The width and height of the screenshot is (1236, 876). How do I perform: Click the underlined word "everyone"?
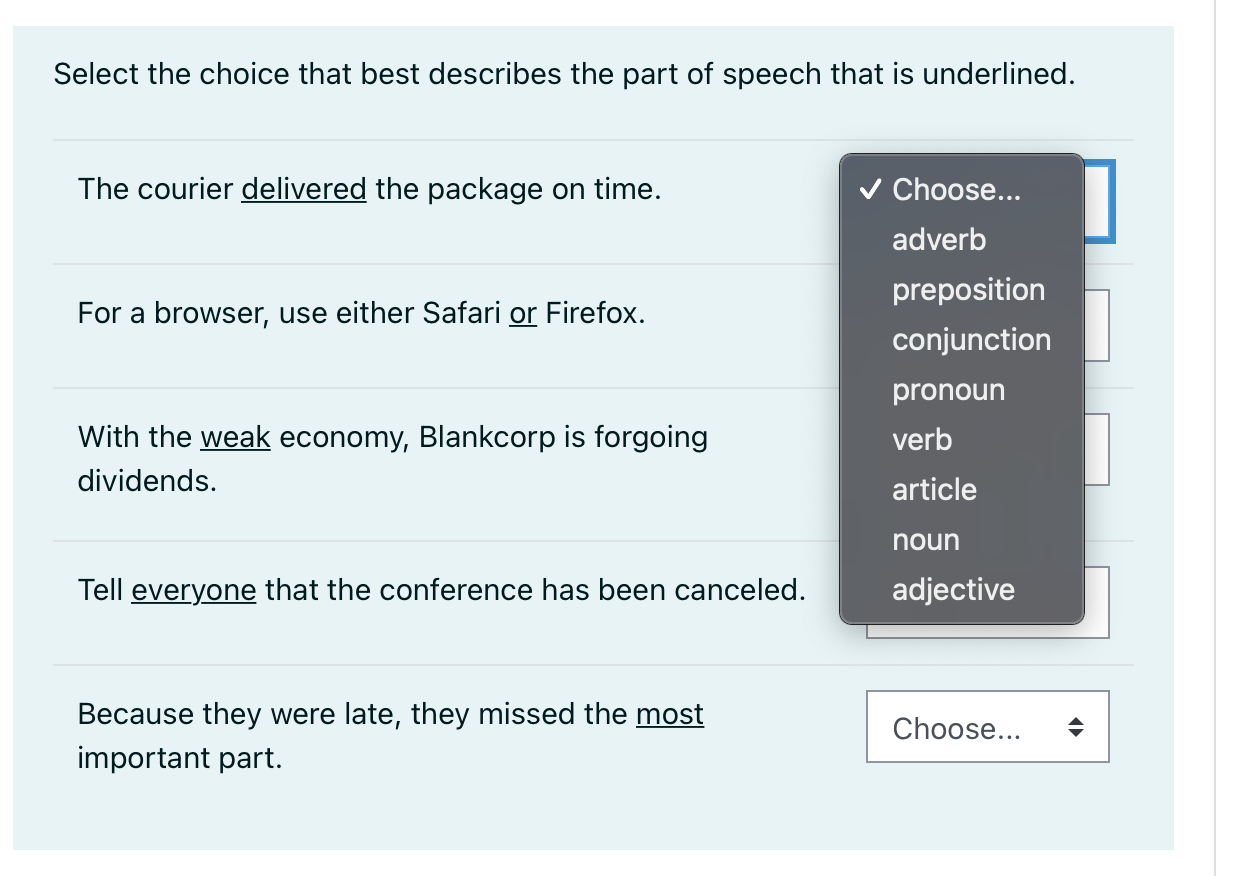click(x=193, y=590)
